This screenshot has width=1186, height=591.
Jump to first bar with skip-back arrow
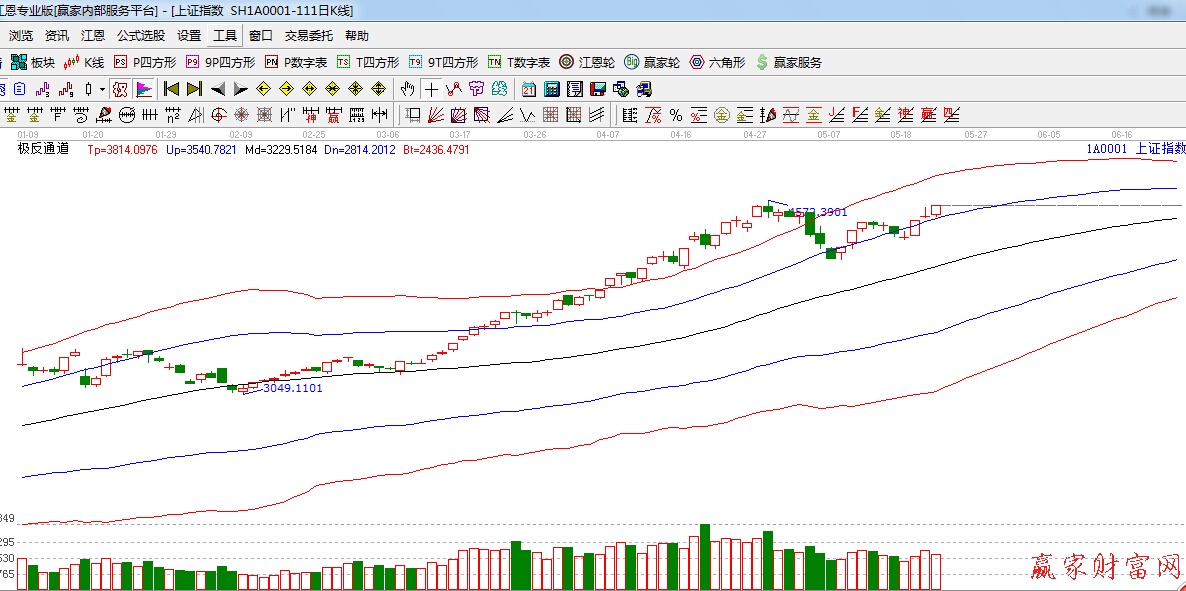pyautogui.click(x=171, y=89)
